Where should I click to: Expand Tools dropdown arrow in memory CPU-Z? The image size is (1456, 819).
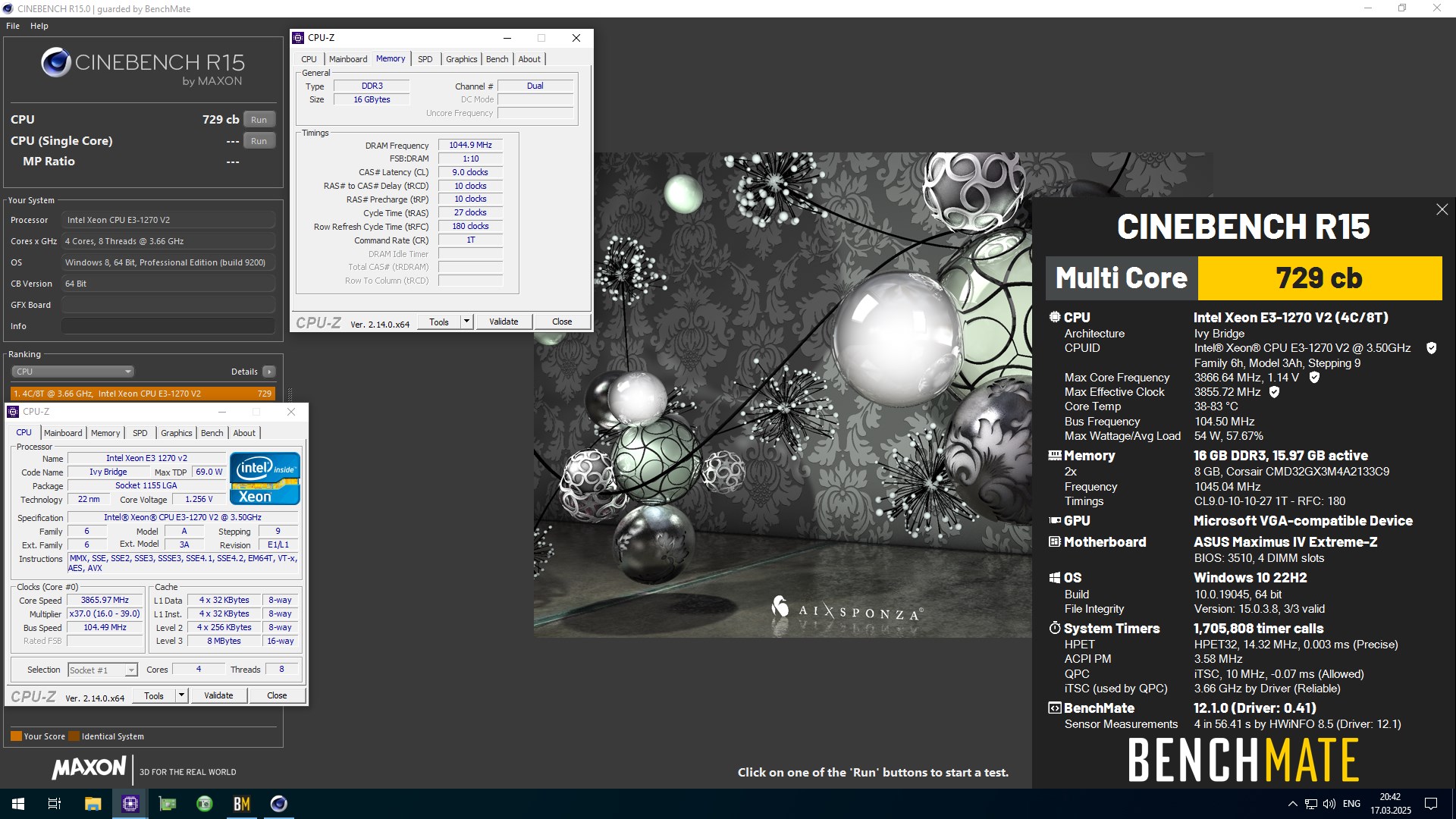point(467,322)
